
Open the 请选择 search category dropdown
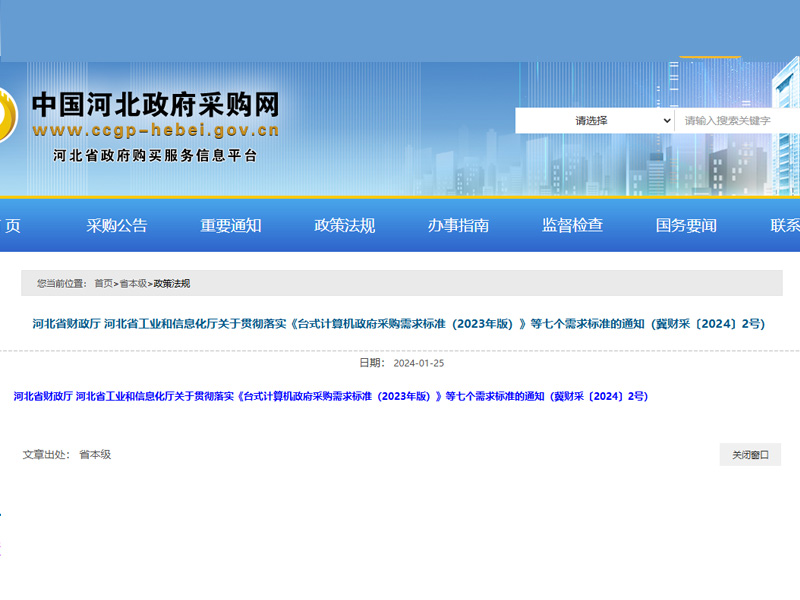pyautogui.click(x=595, y=121)
